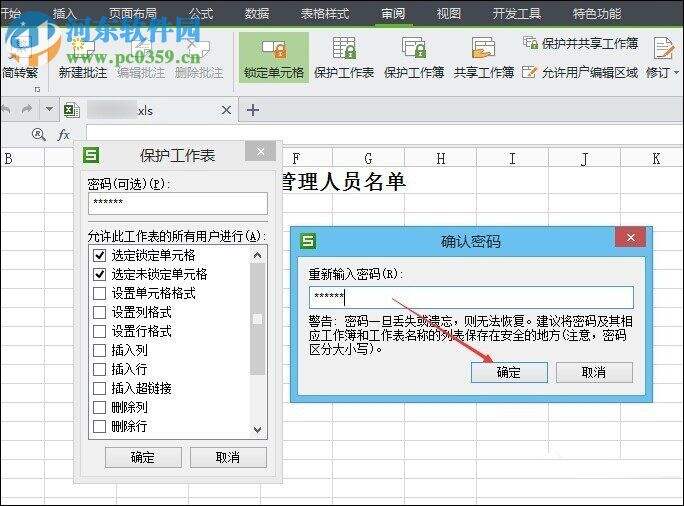Switch to the Insert (插入) ribbon tab

(64, 14)
